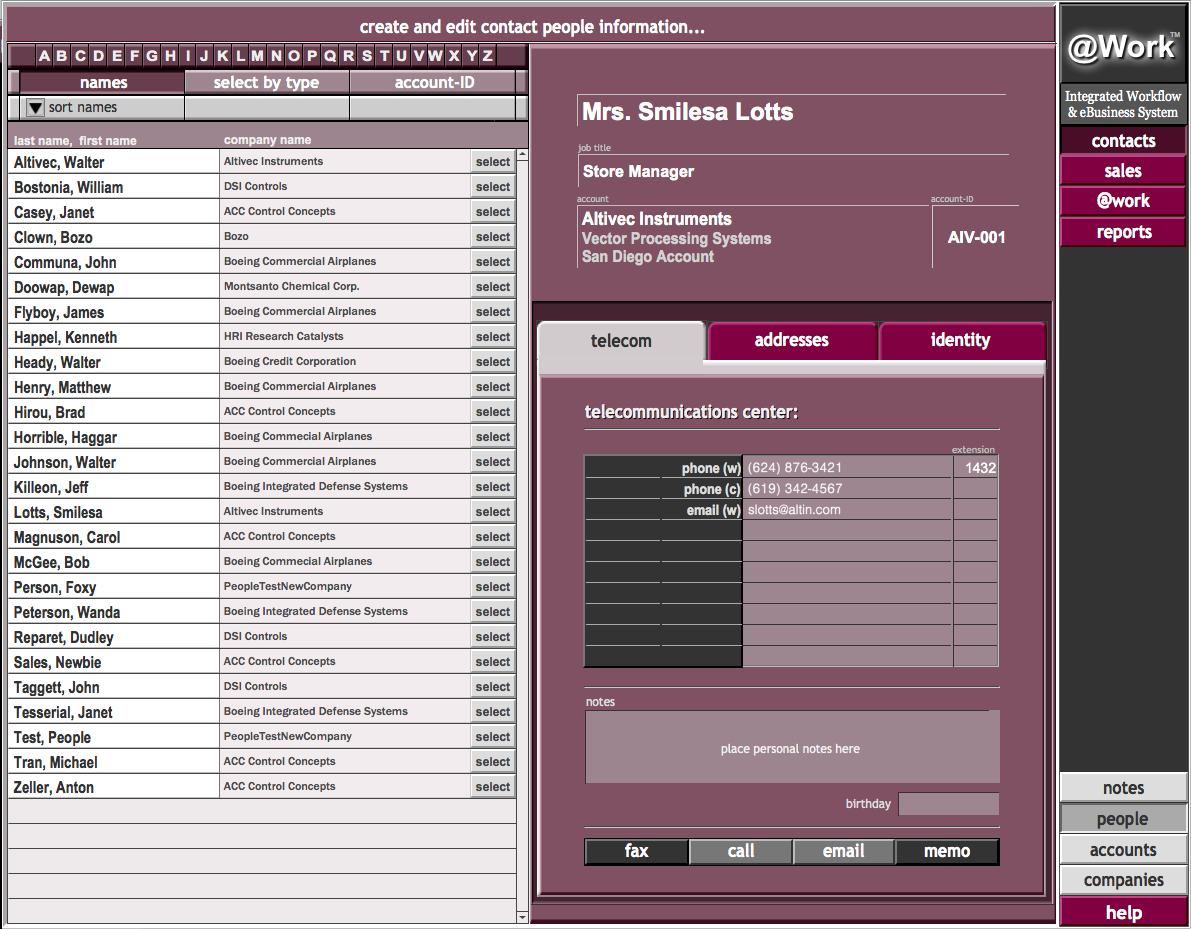Open the identity tab
Image resolution: width=1191 pixels, height=929 pixels.
pyautogui.click(x=960, y=341)
